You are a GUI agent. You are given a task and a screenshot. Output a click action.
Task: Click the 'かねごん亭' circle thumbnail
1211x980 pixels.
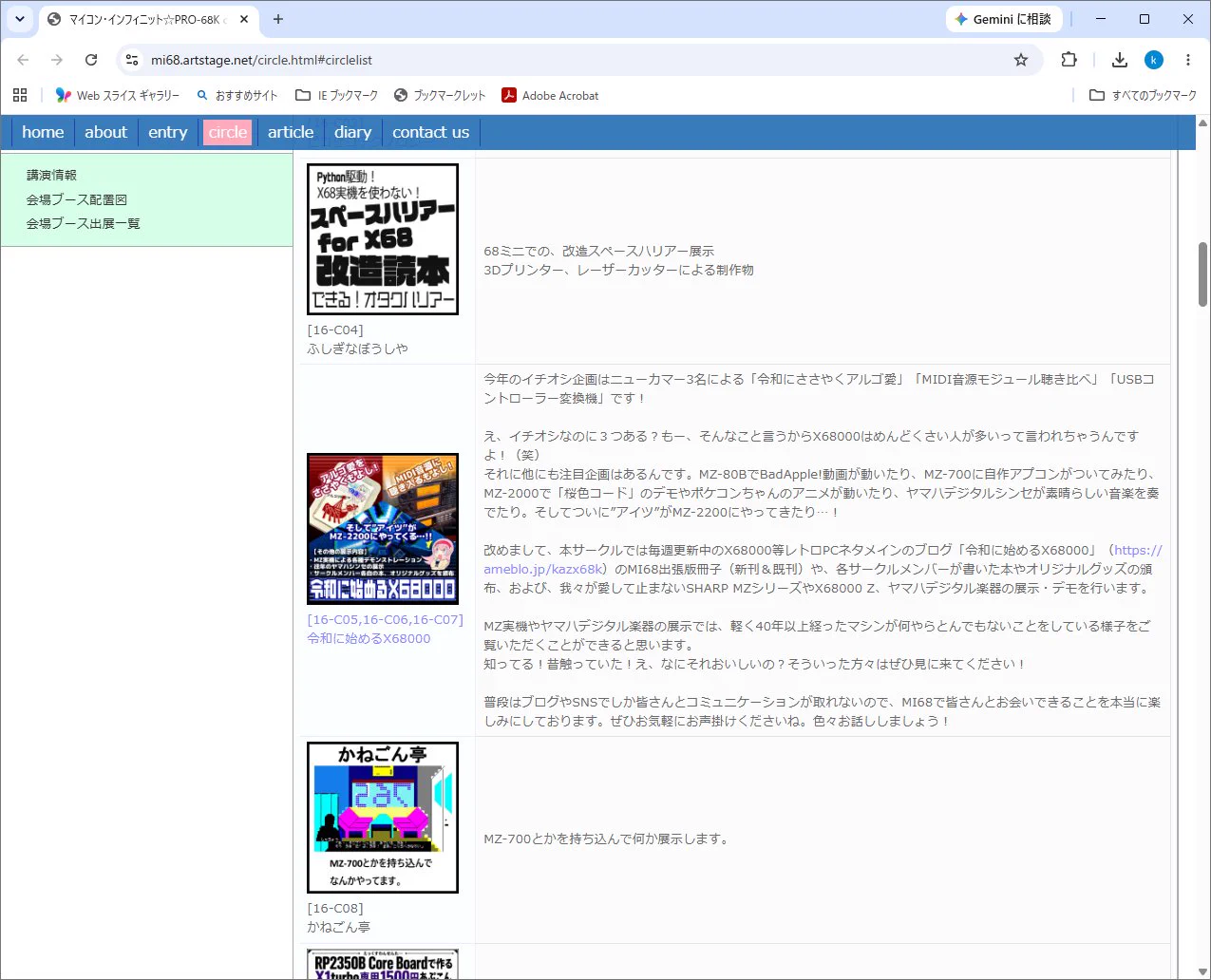[383, 818]
